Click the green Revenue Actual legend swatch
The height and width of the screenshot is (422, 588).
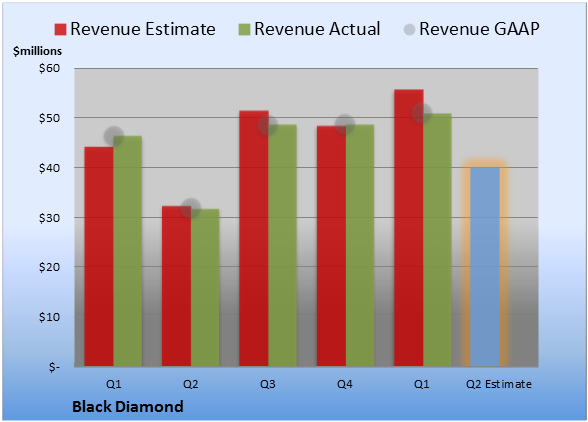click(244, 30)
